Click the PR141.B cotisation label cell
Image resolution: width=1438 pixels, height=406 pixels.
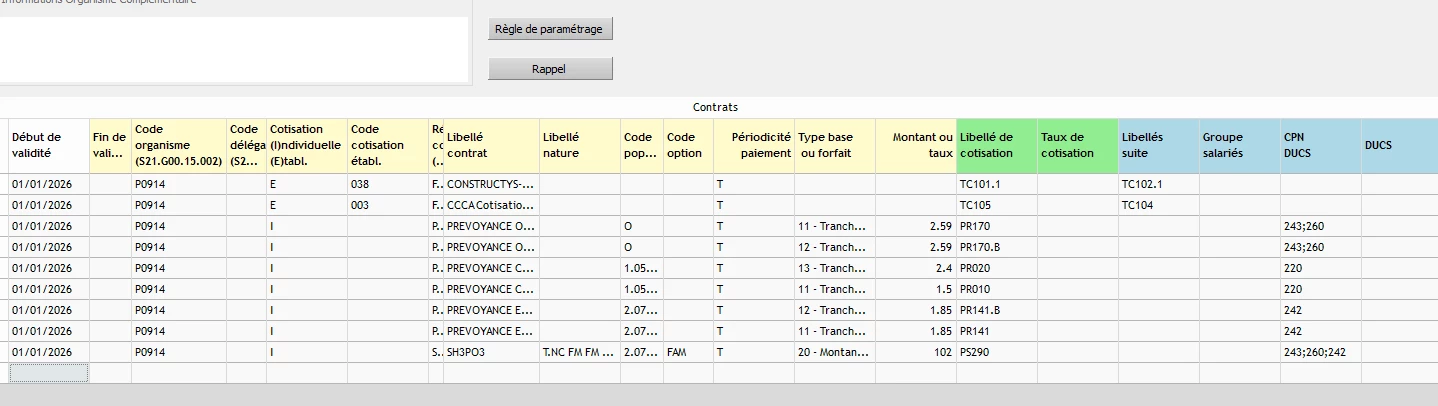click(996, 310)
